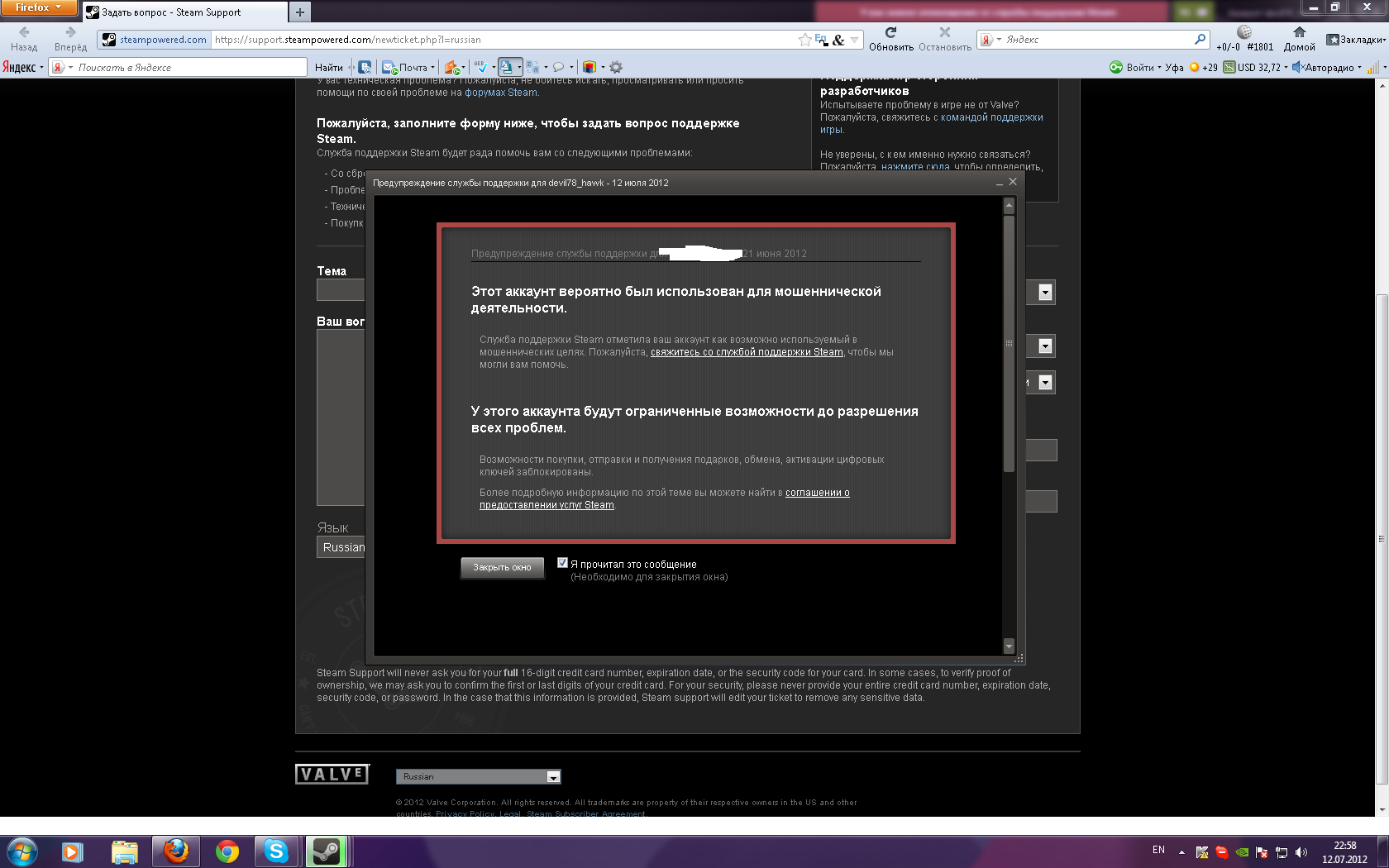Viewport: 1389px width, 868px height.
Task: Click the volume speaker tray icon
Action: coord(1301,851)
